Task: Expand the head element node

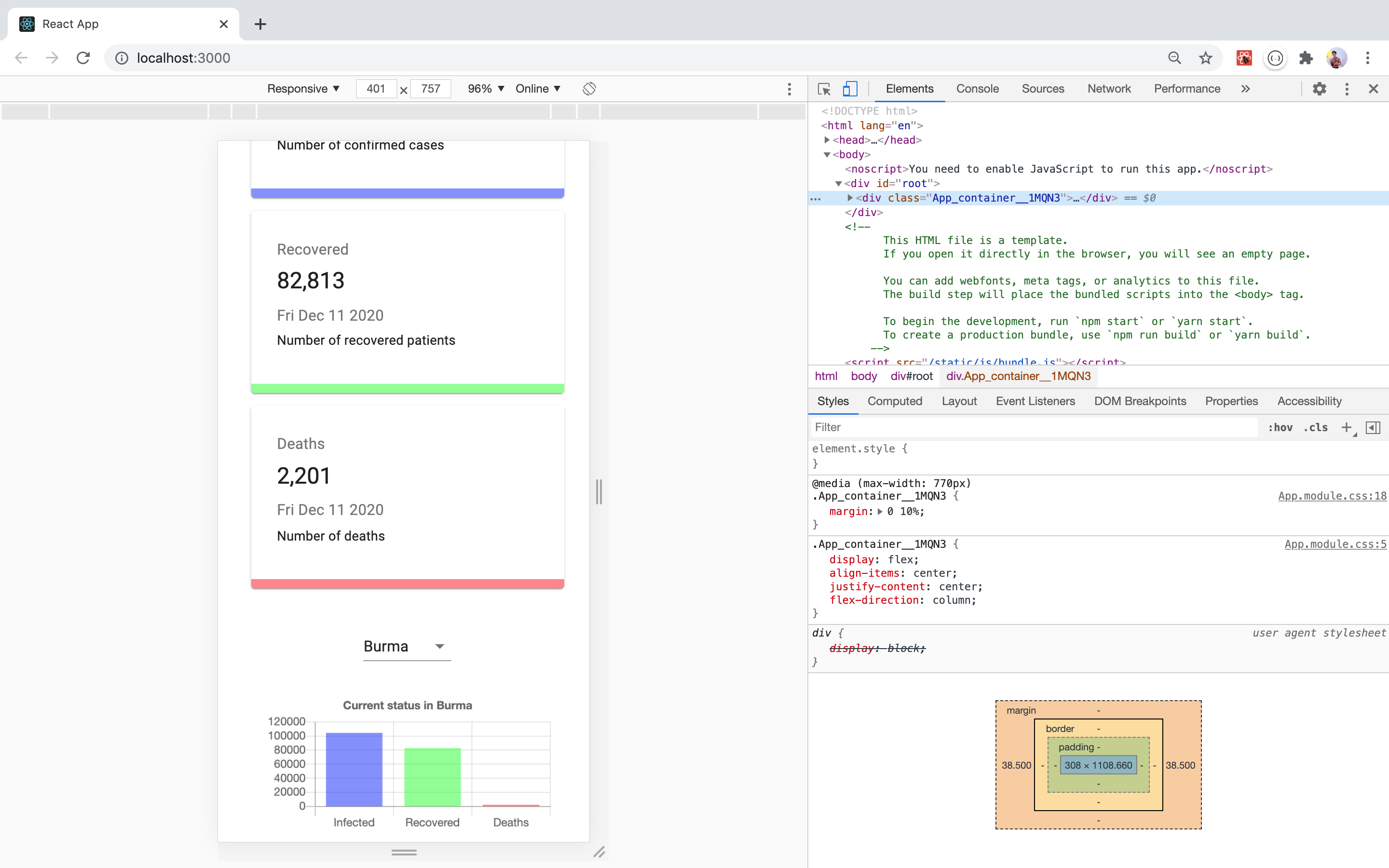Action: point(827,140)
